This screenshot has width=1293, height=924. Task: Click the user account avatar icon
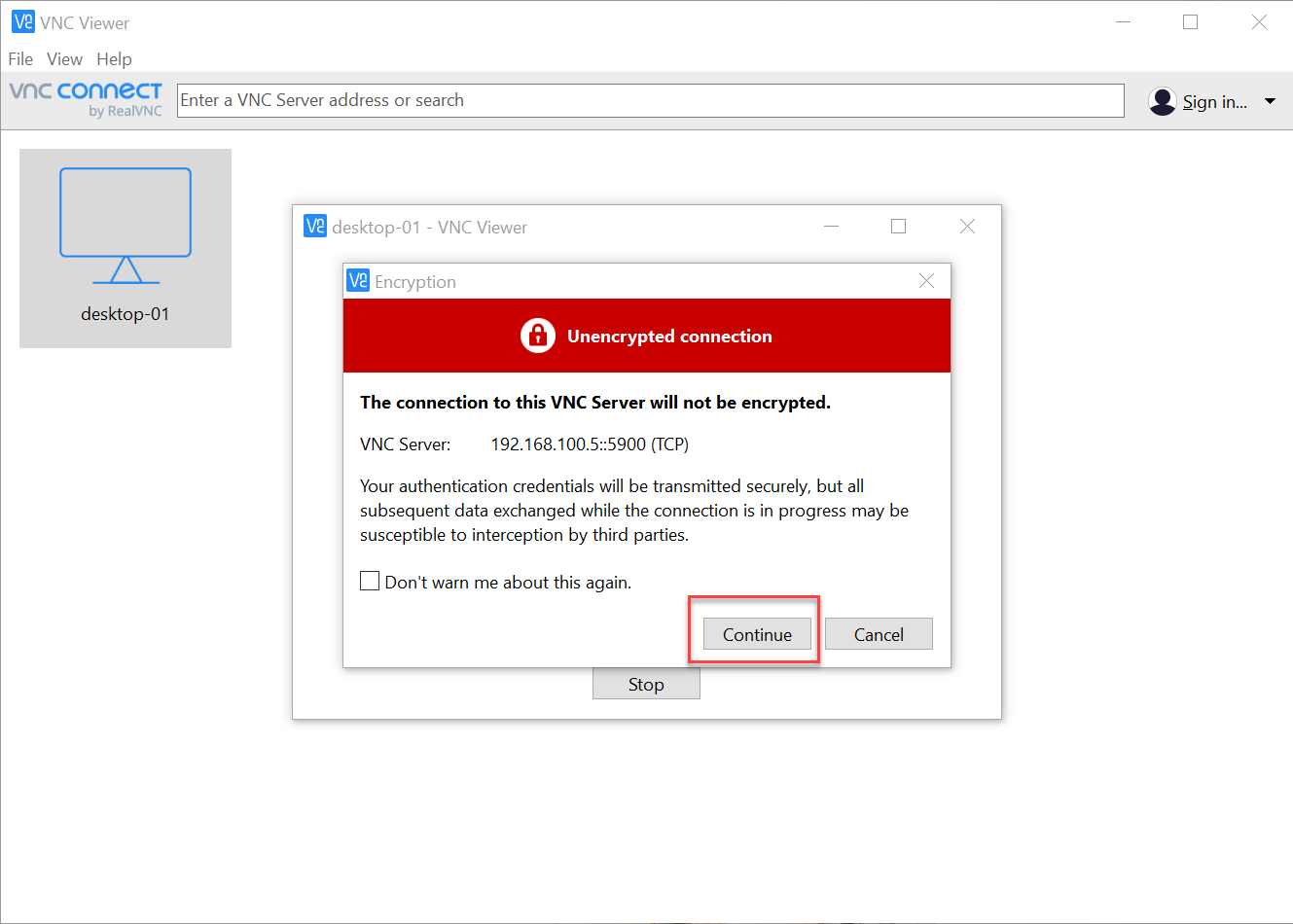[1162, 101]
